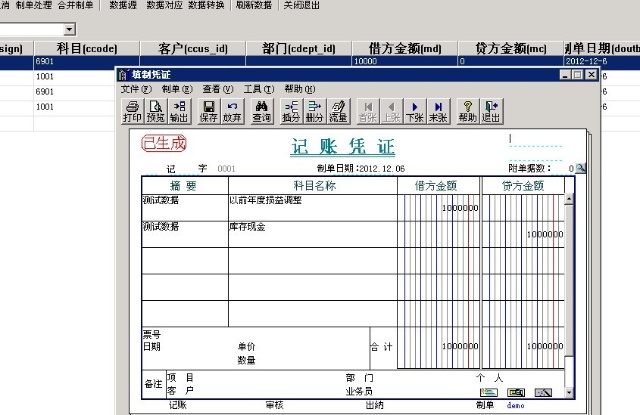640x415 pixels.
Task: Exit voucher window with 退出 icon
Action: point(491,111)
